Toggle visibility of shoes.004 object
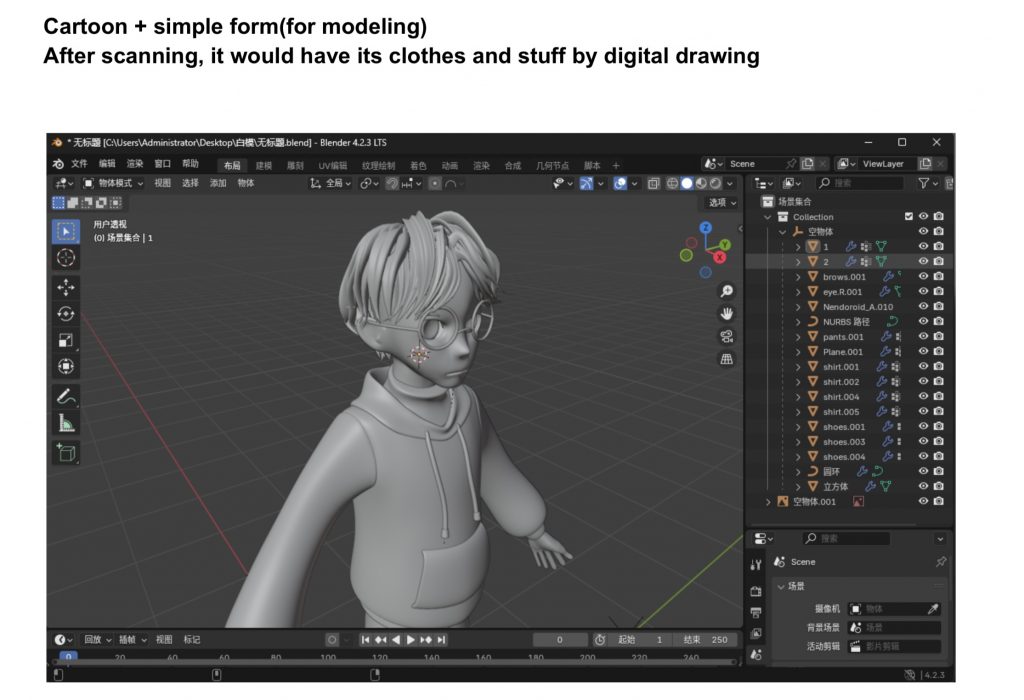1024x700 pixels. 924,457
